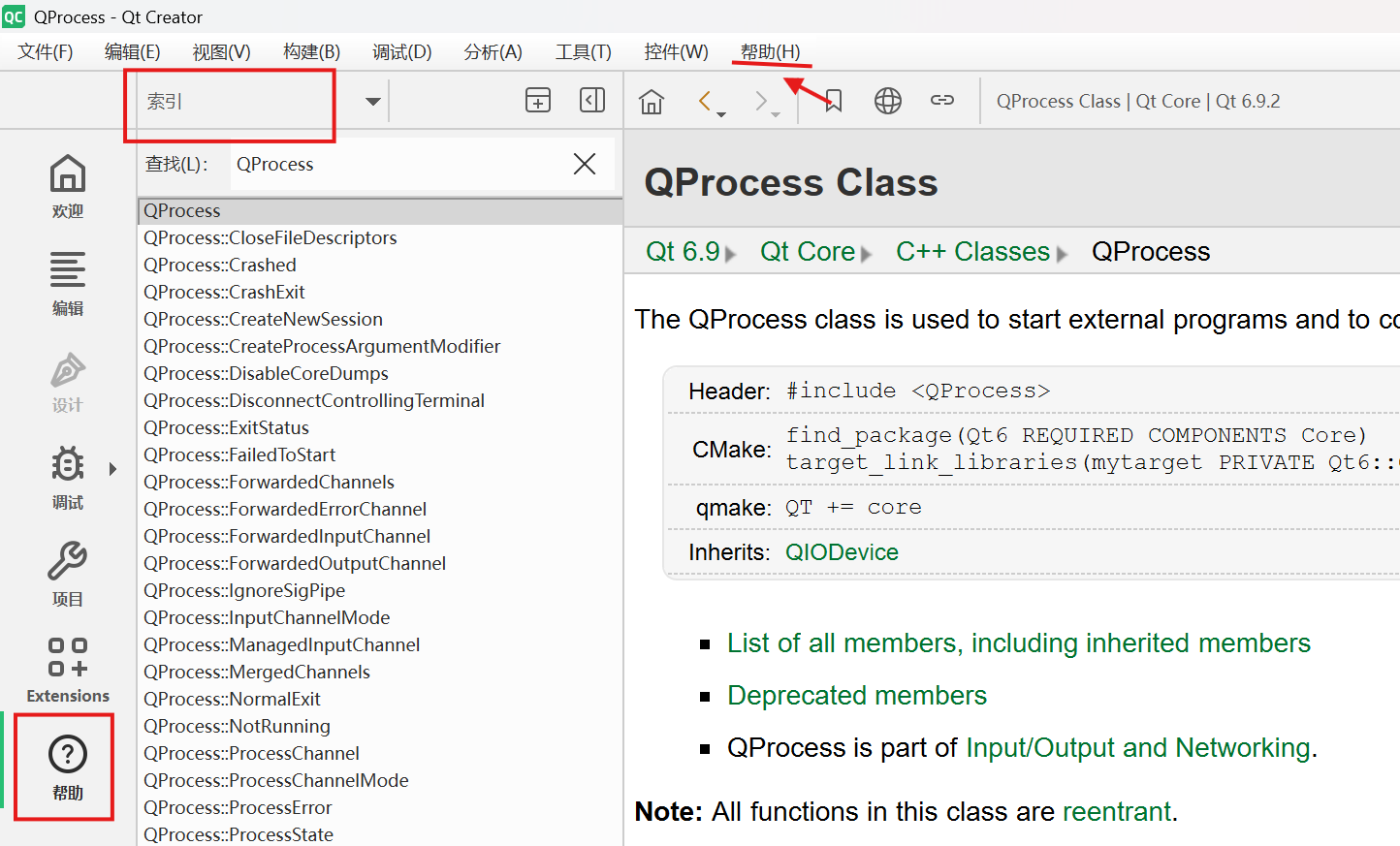The width and height of the screenshot is (1400, 846).
Task: Open List of all members link
Action: click(x=1019, y=643)
